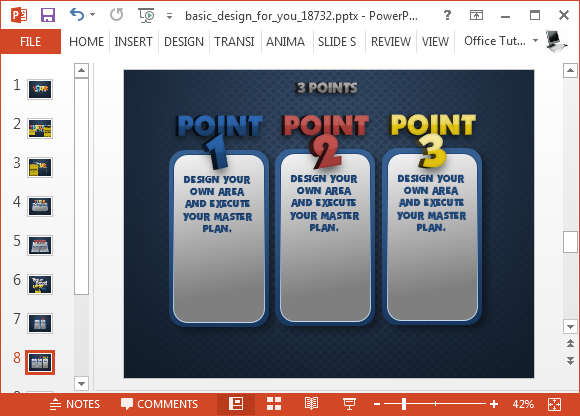Viewport: 580px width, 416px height.
Task: Click the zoom slider handle
Action: click(x=404, y=404)
